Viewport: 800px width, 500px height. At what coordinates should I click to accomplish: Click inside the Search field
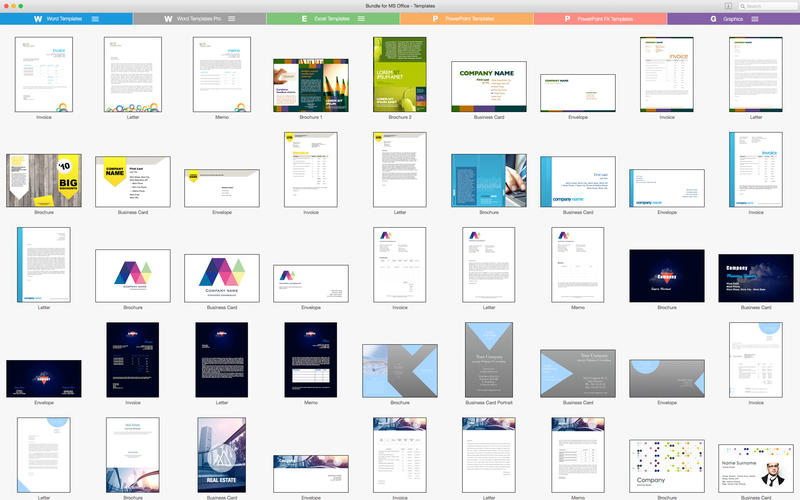tap(770, 6)
